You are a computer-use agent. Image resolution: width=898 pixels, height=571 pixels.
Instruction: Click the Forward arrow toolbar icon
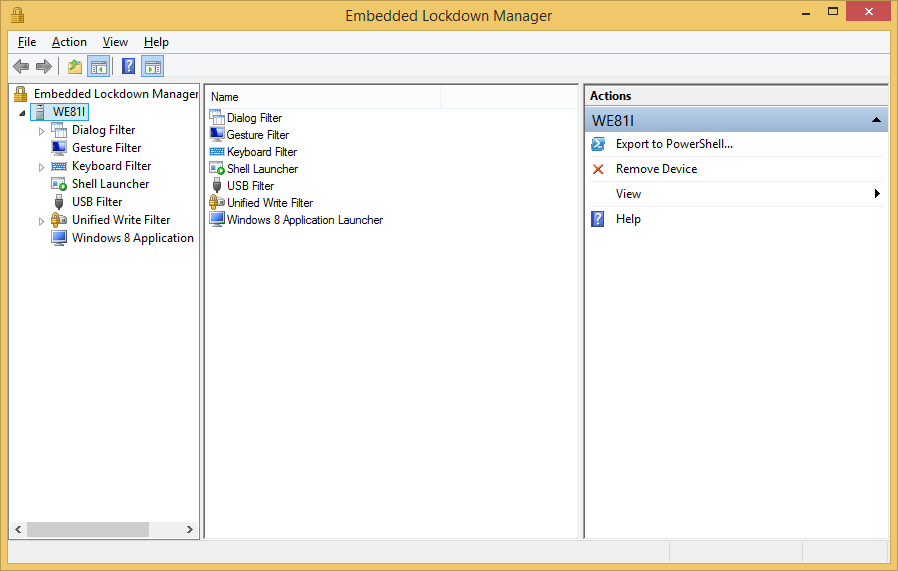click(x=44, y=66)
